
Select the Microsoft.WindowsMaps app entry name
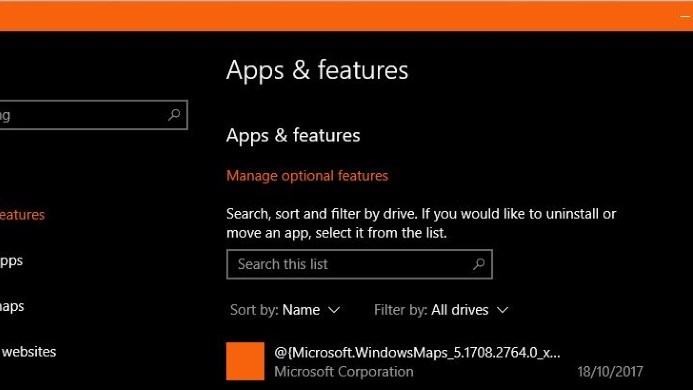(x=417, y=352)
